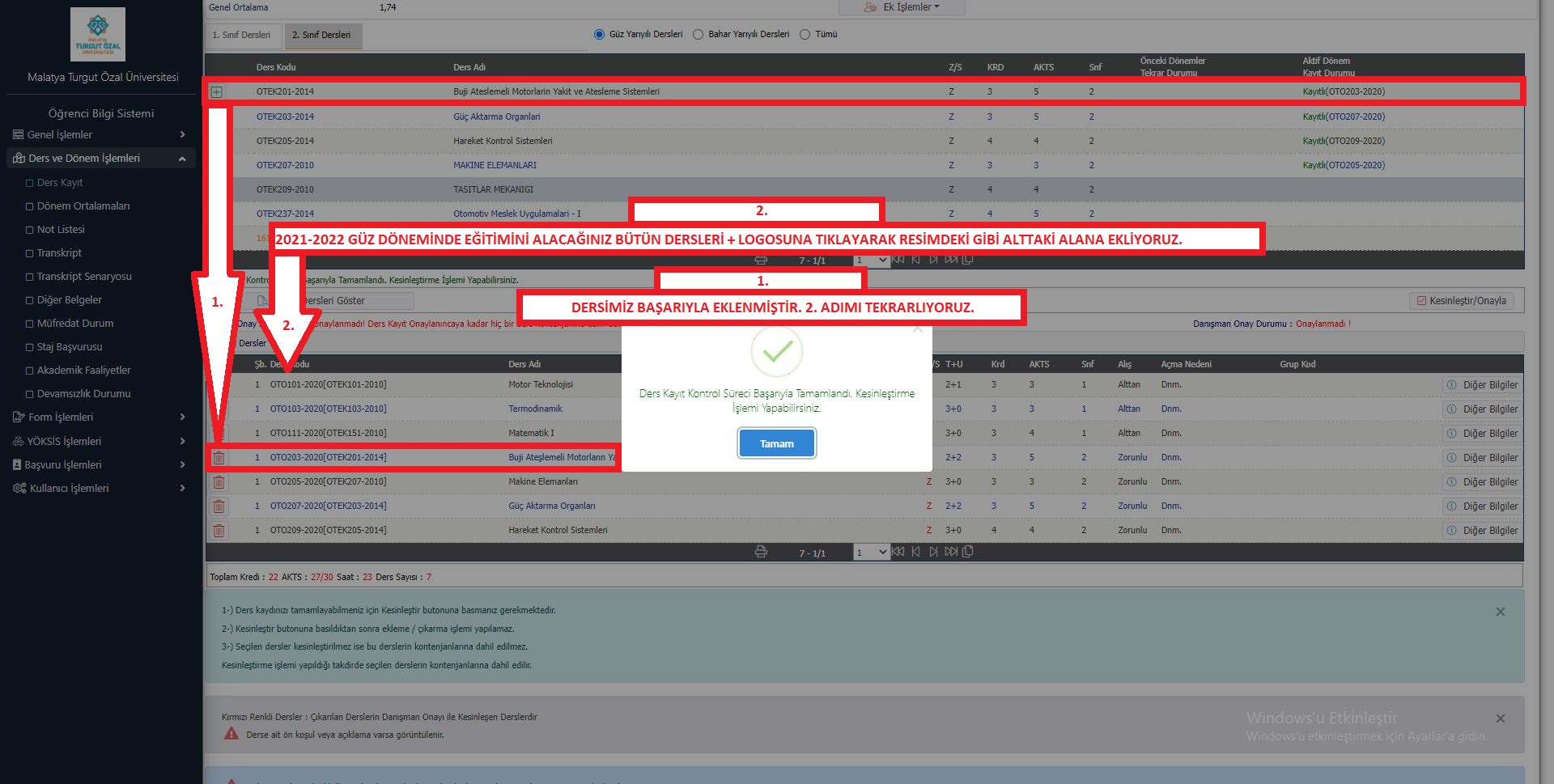
Task: Remove OTO205-2020 Makine Elemanları using trash icon
Action: click(219, 482)
